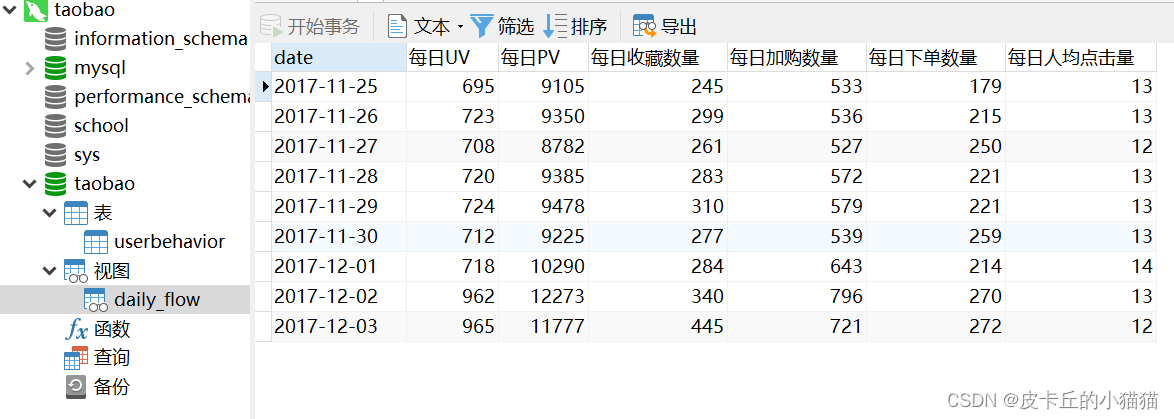The image size is (1174, 419).
Task: Click the performance_schema database icon
Action: pyautogui.click(x=55, y=97)
